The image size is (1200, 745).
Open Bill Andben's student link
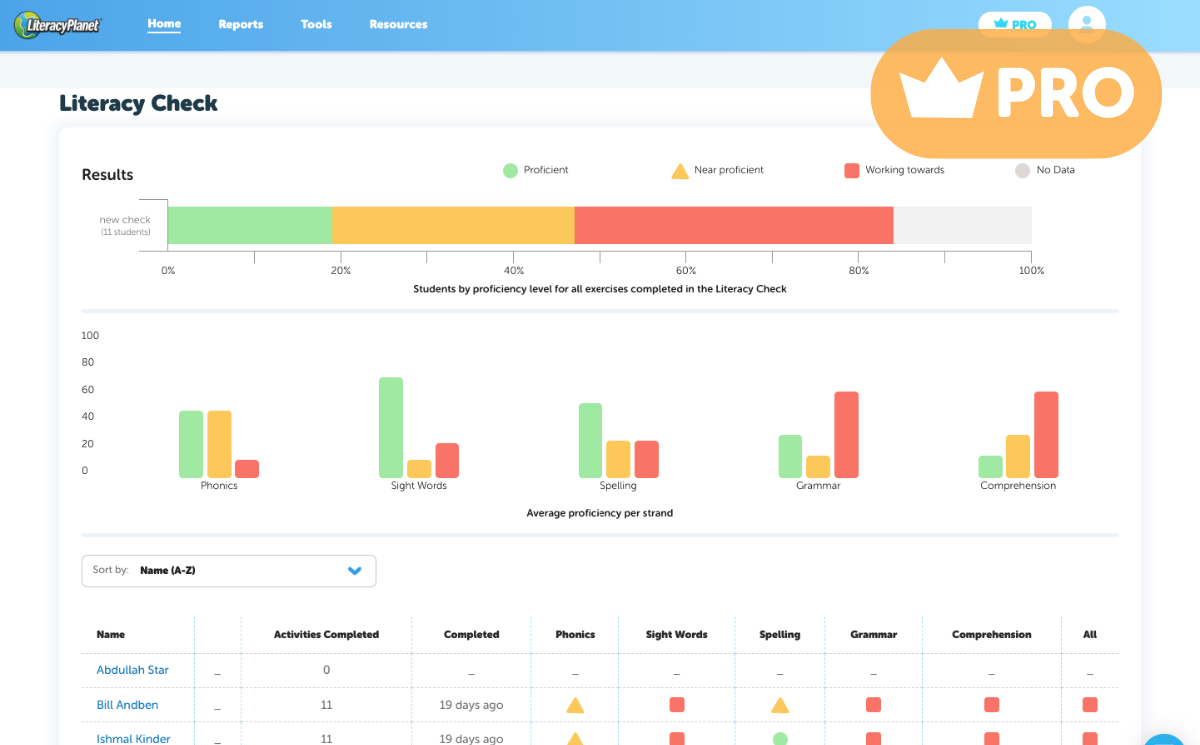pos(127,705)
